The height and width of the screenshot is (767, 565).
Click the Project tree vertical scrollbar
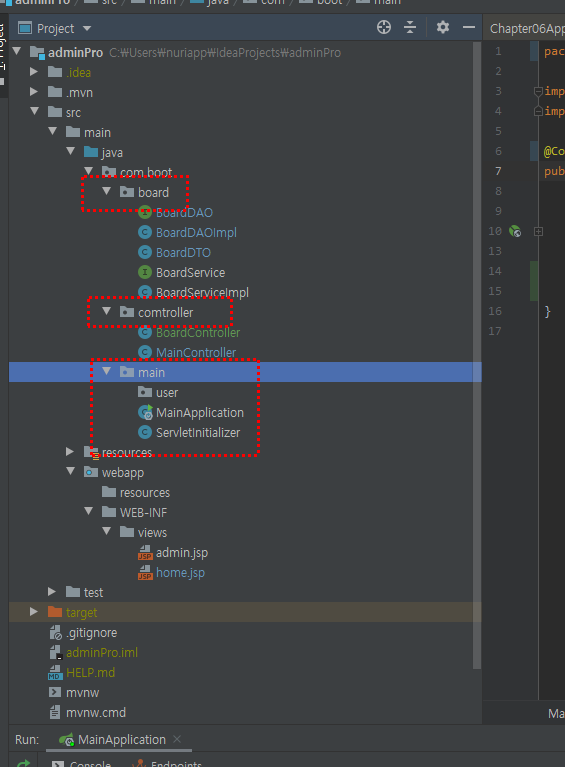click(x=477, y=355)
